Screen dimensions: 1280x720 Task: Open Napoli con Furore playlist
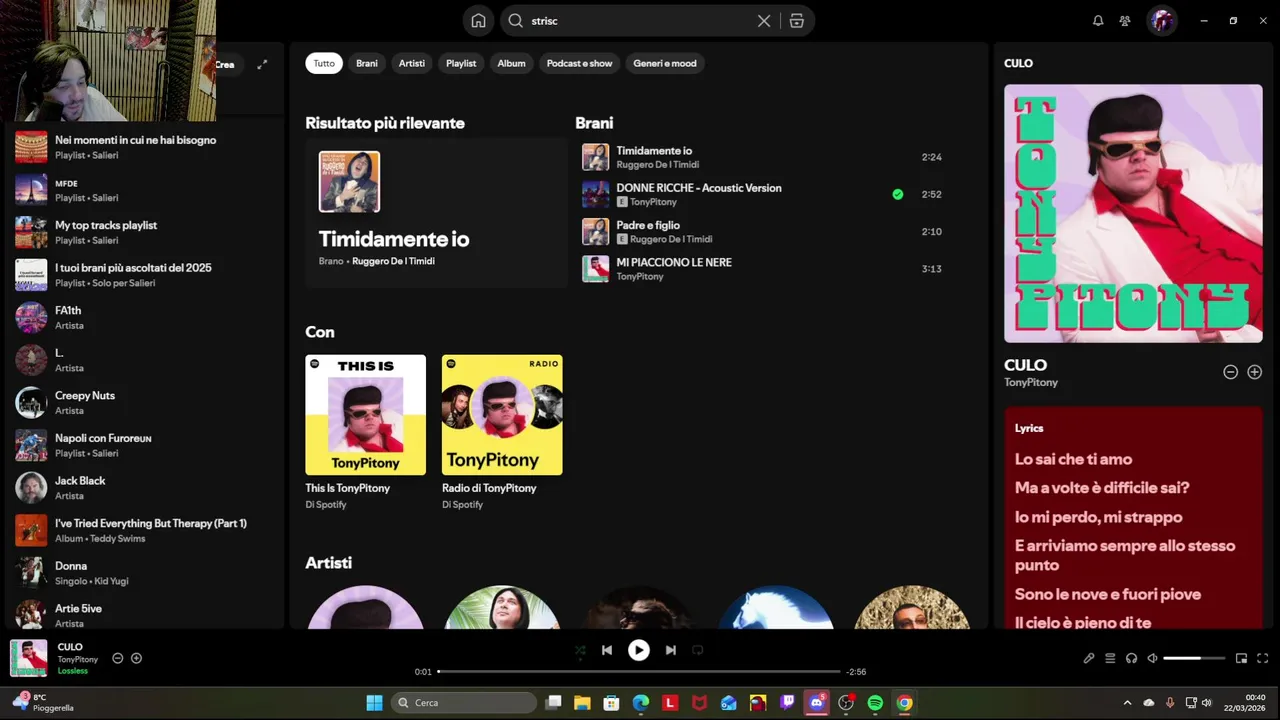pyautogui.click(x=145, y=445)
